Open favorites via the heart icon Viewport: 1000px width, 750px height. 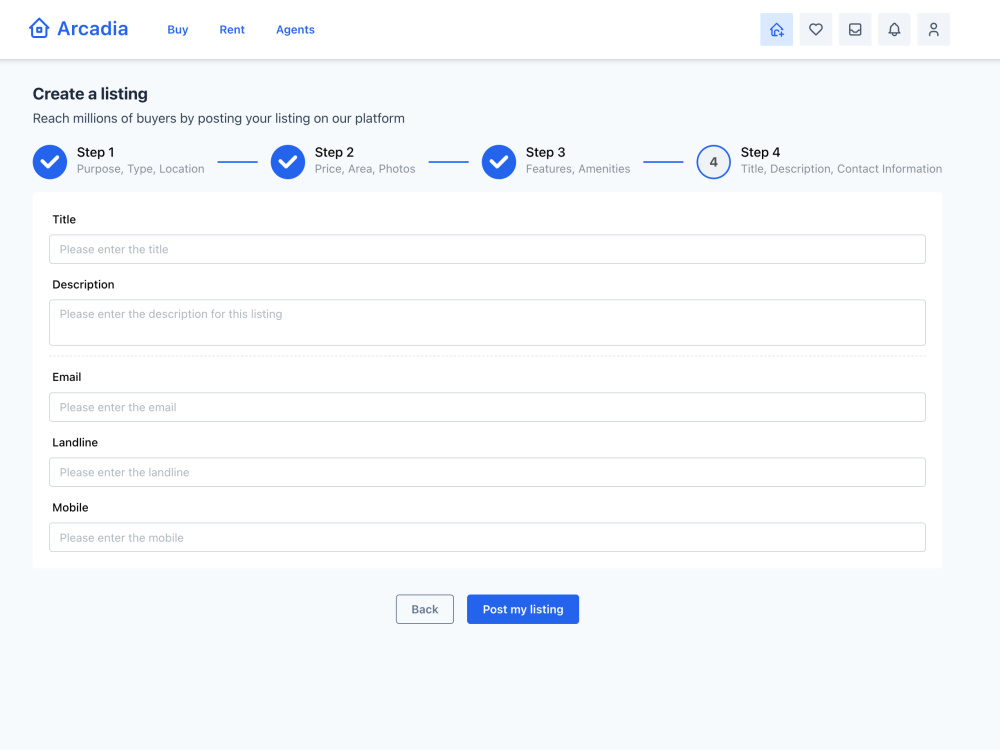pyautogui.click(x=816, y=29)
